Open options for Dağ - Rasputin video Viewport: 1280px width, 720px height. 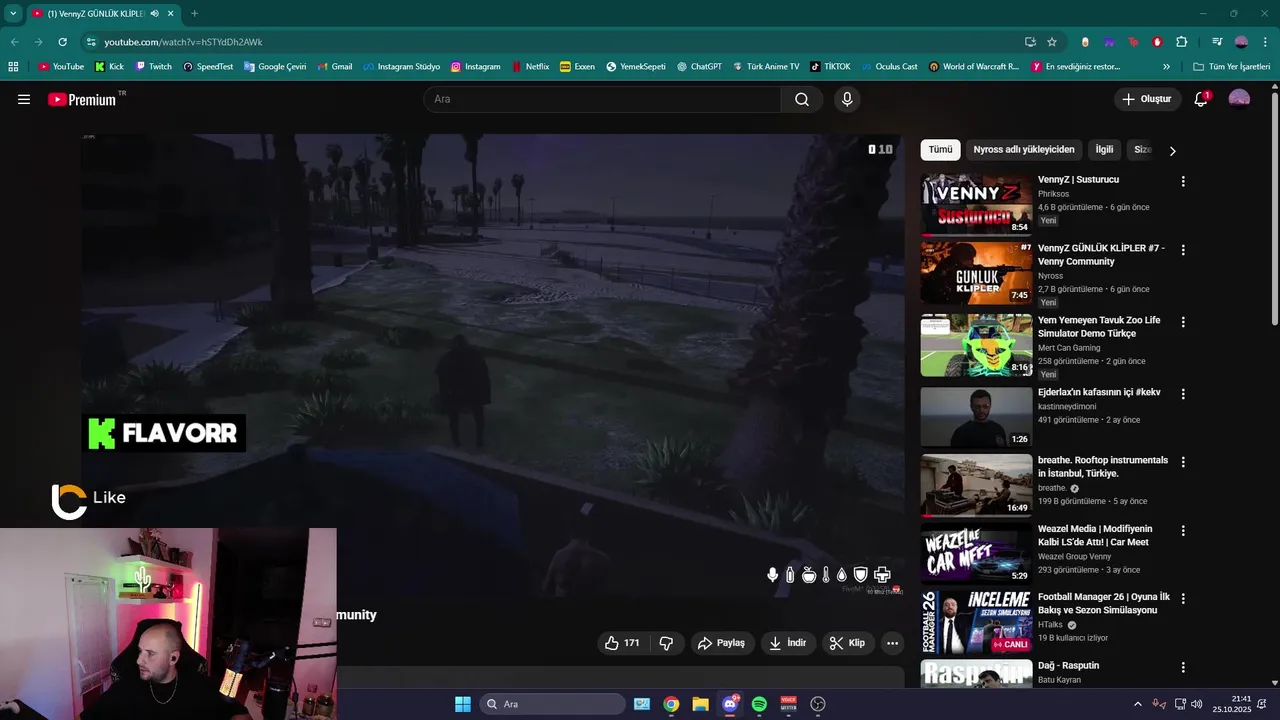click(1183, 667)
